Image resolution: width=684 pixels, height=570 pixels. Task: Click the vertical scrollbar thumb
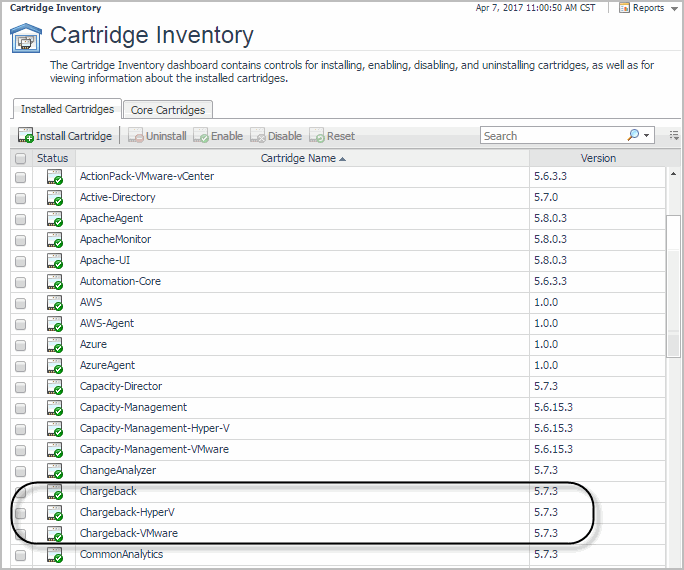tap(673, 286)
